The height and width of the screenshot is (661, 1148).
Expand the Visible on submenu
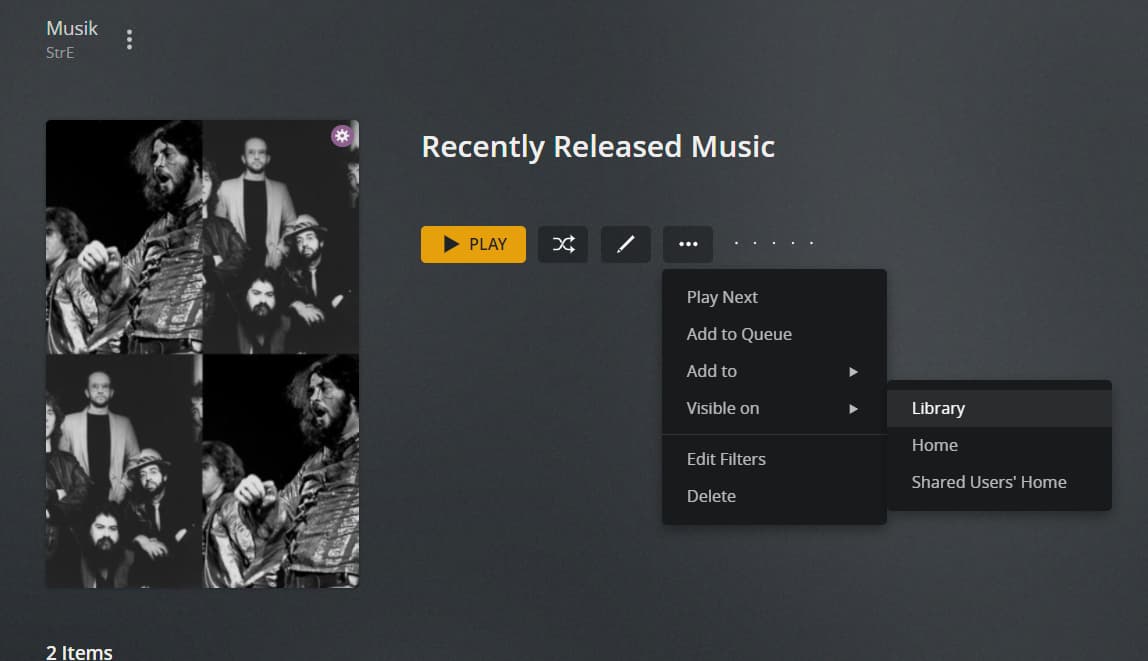775,408
